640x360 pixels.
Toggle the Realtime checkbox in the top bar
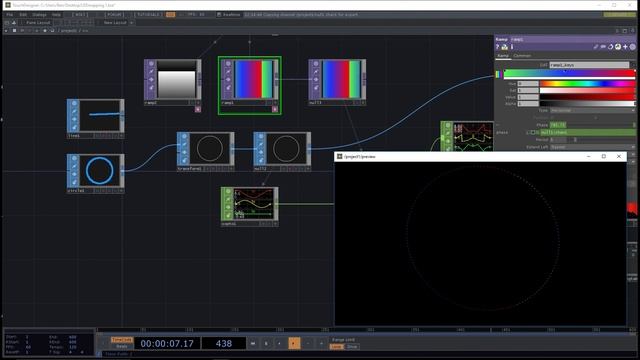click(219, 15)
